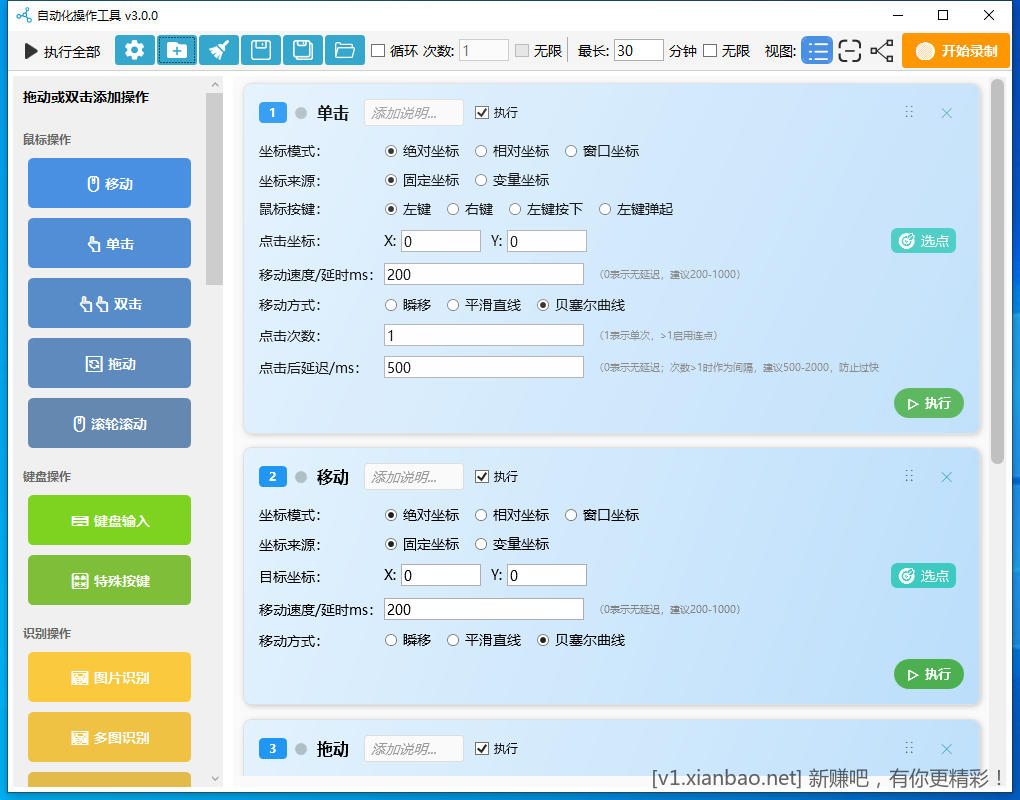
Task: Select the 图片识别 action in the sidebar
Action: click(x=109, y=677)
